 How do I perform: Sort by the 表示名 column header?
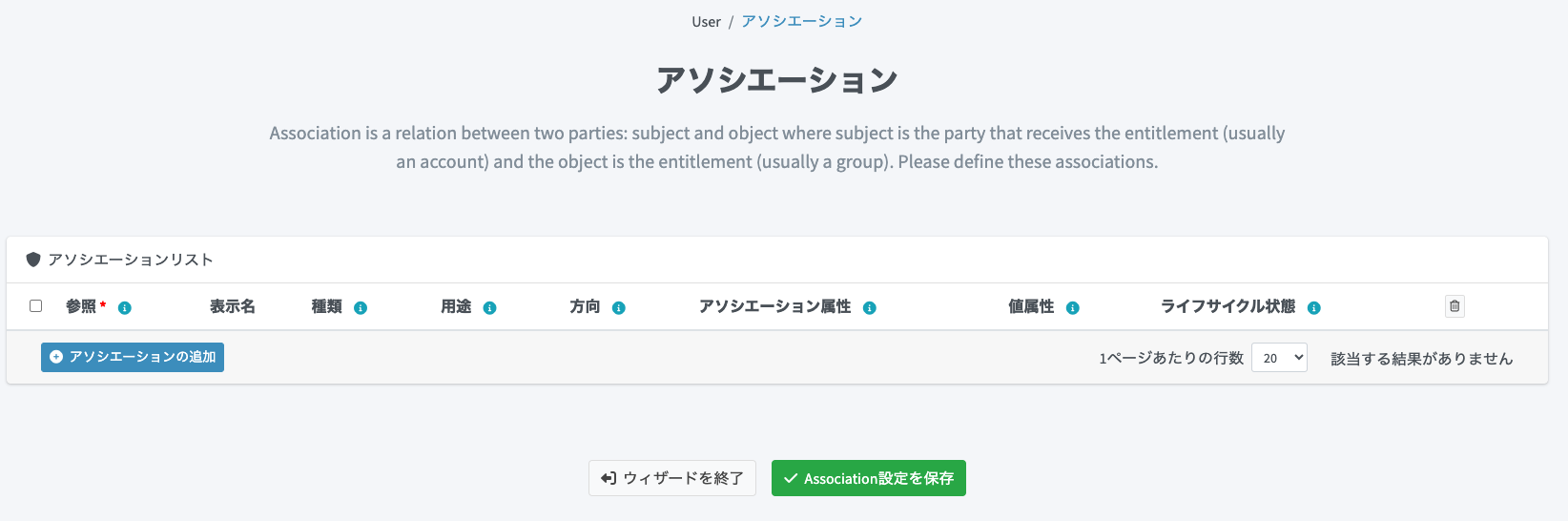pyautogui.click(x=233, y=306)
